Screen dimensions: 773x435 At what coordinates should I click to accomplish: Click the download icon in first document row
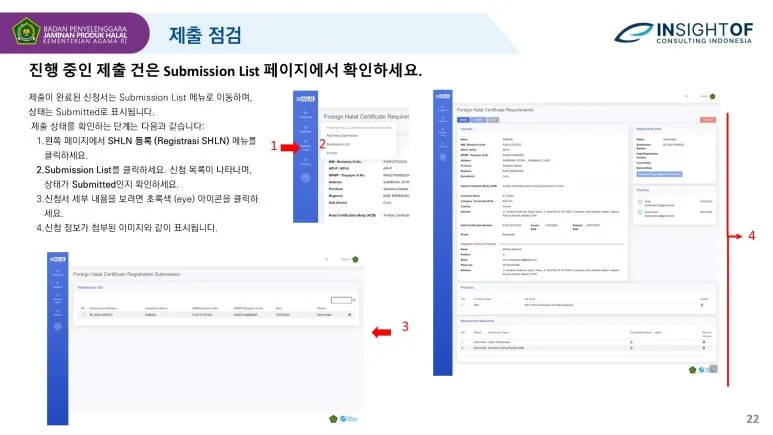click(x=631, y=343)
